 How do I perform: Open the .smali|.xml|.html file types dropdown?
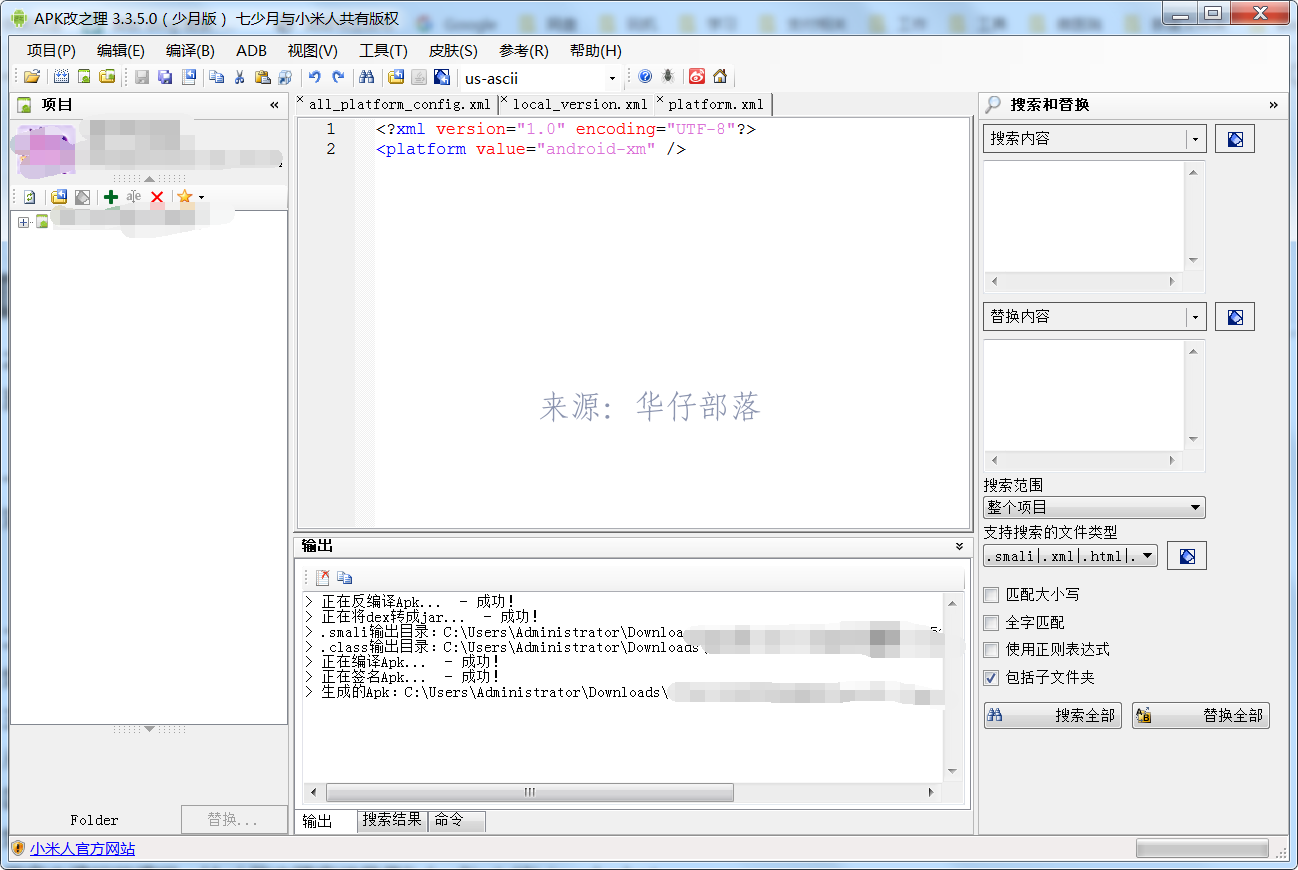pyautogui.click(x=1070, y=556)
